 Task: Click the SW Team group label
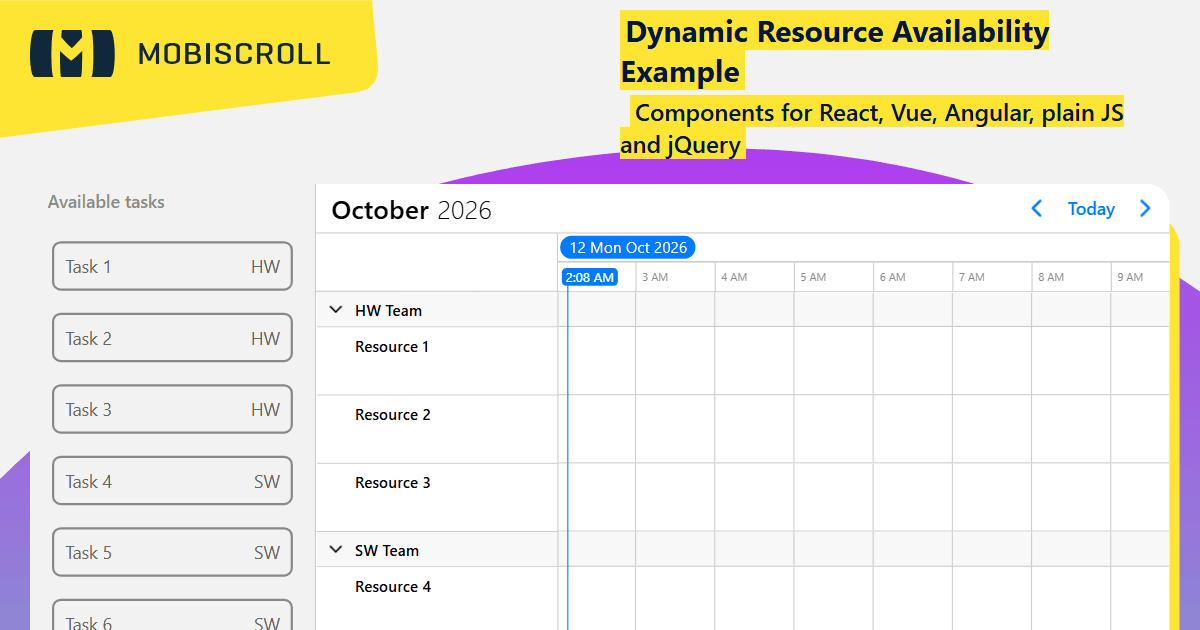point(387,550)
